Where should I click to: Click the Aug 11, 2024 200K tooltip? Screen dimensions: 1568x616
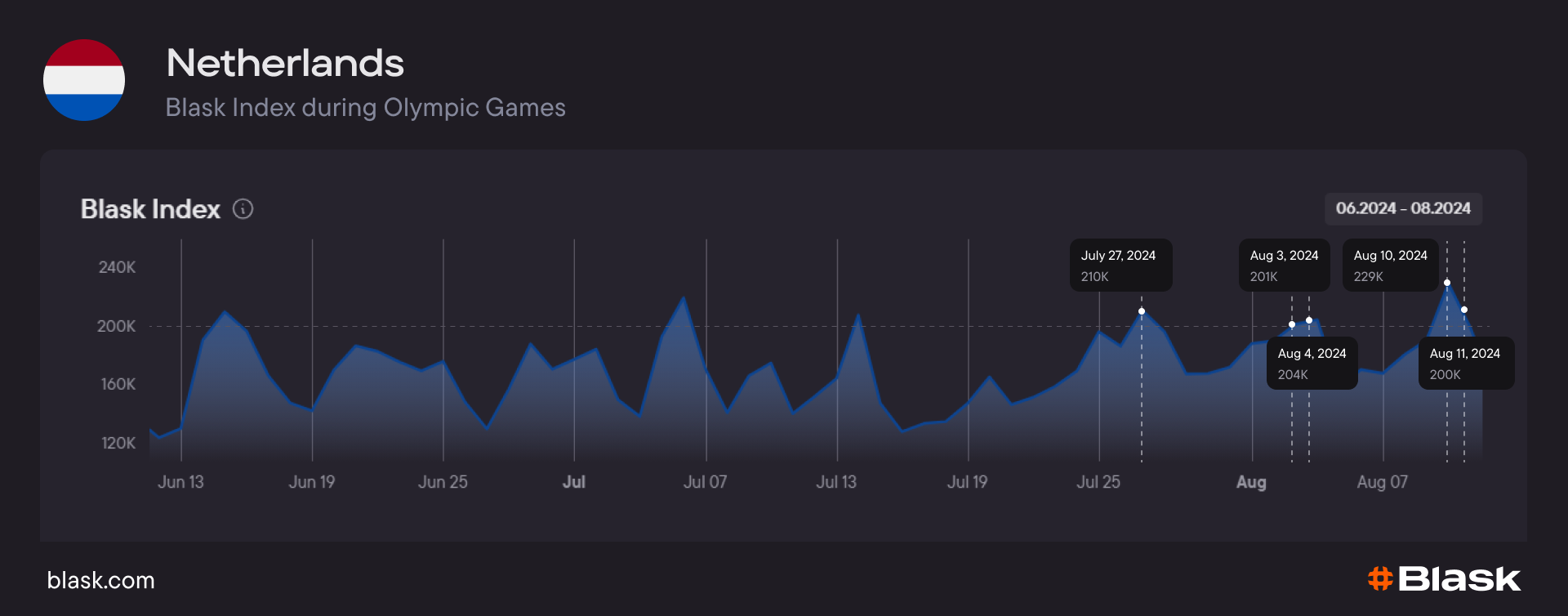(1465, 364)
